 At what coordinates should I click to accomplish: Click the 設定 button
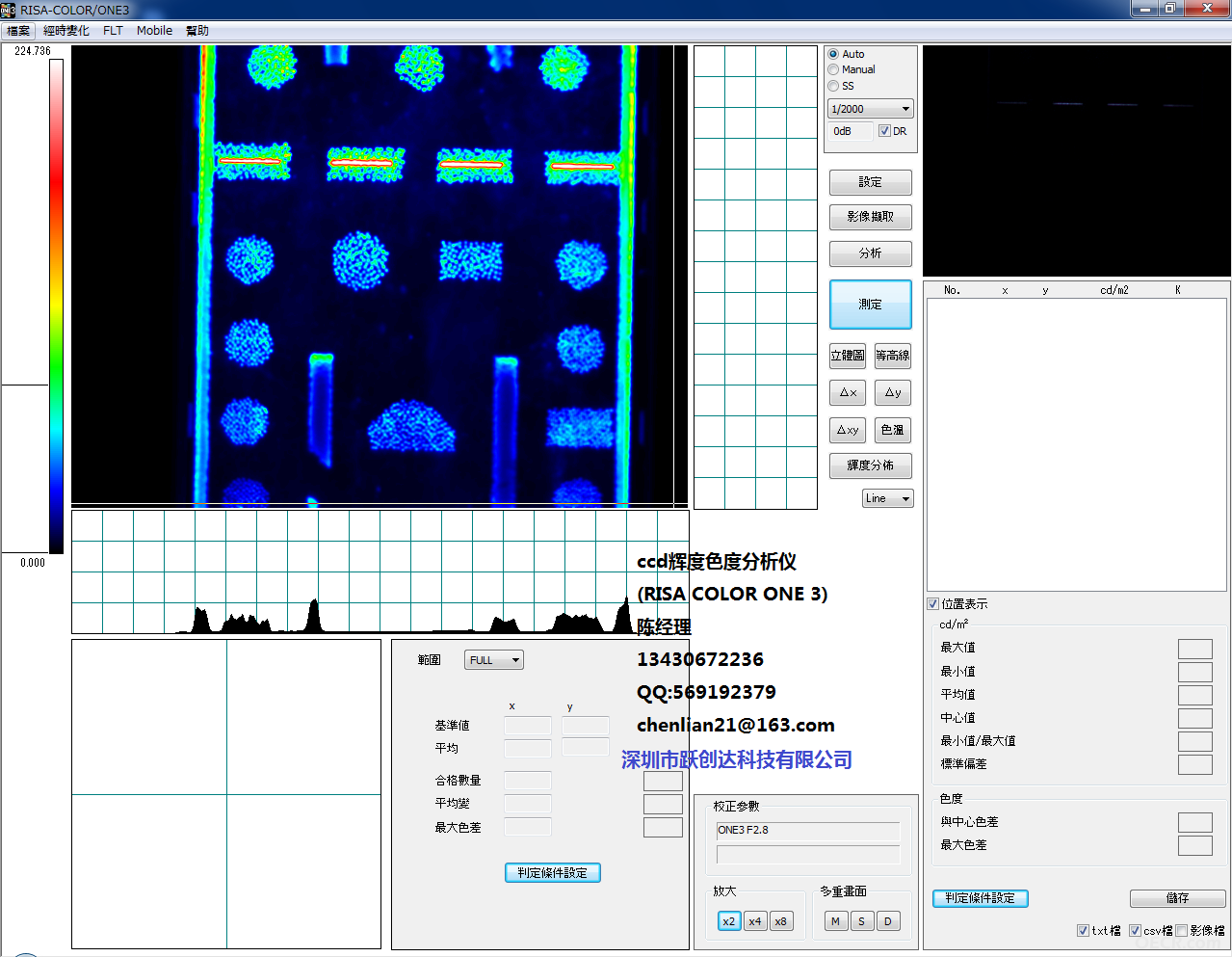[870, 182]
